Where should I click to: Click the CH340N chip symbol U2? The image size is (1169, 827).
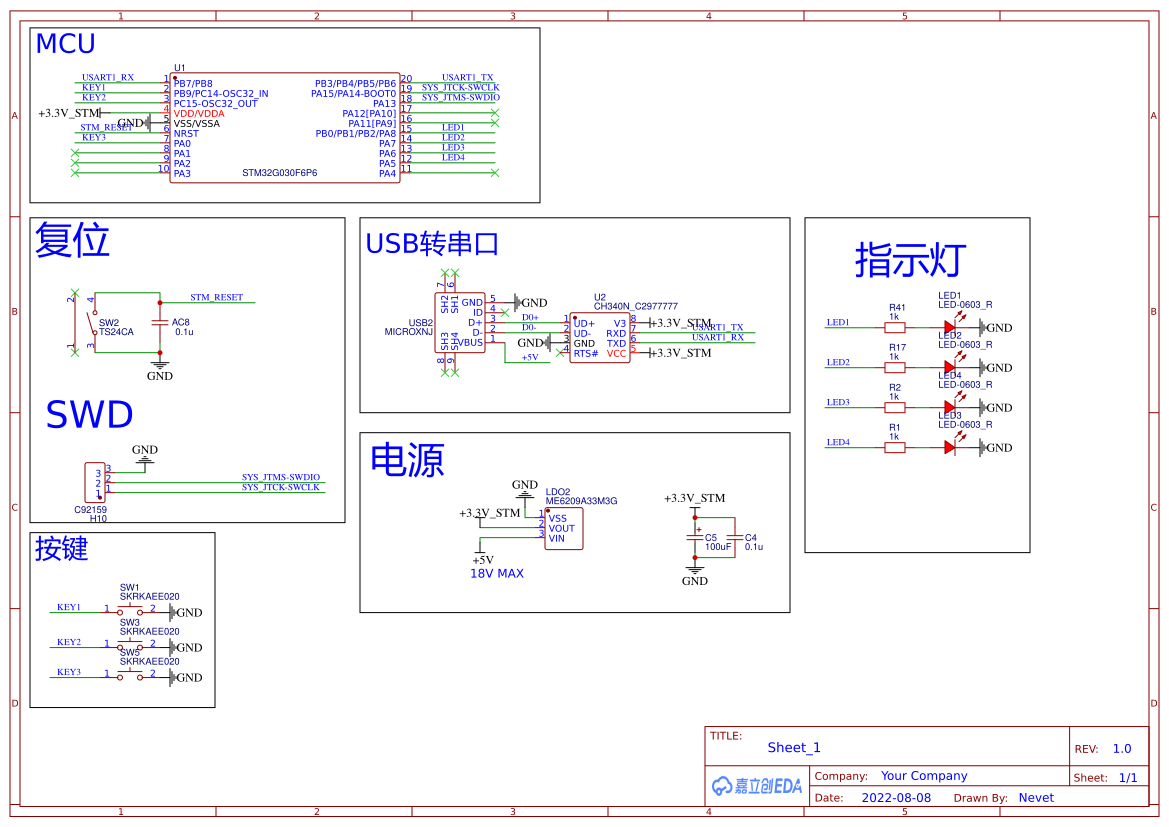click(600, 335)
